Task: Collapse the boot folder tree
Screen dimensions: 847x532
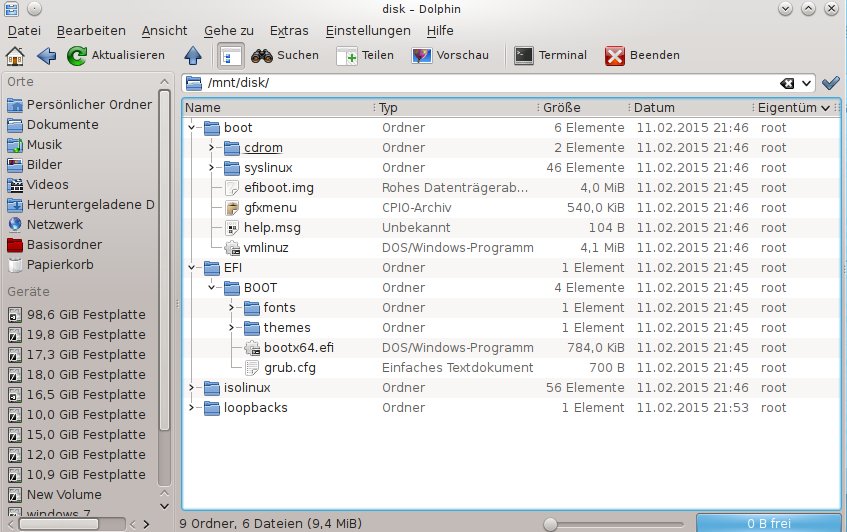Action: click(x=191, y=128)
